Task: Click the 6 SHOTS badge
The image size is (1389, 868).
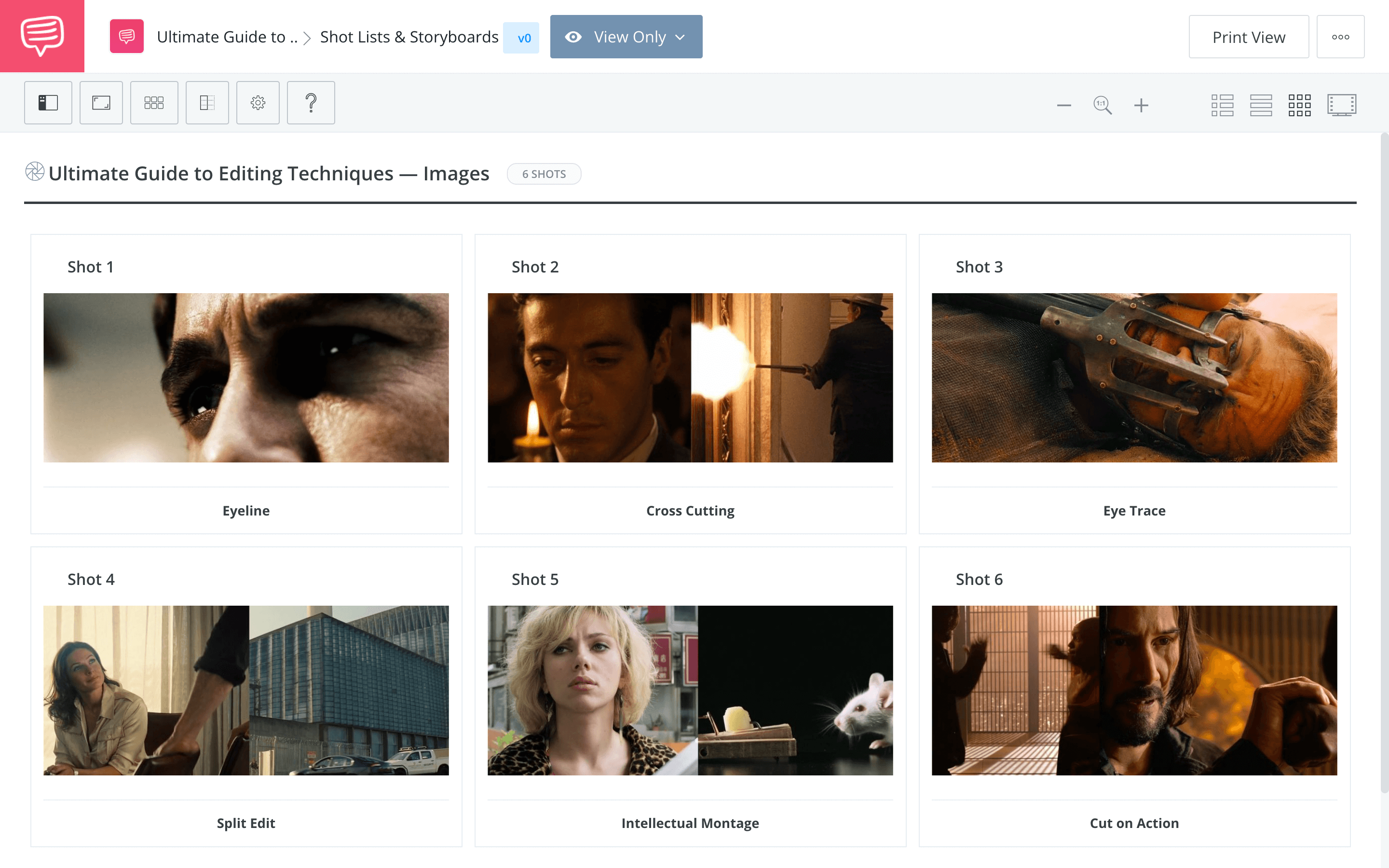Action: 544,174
